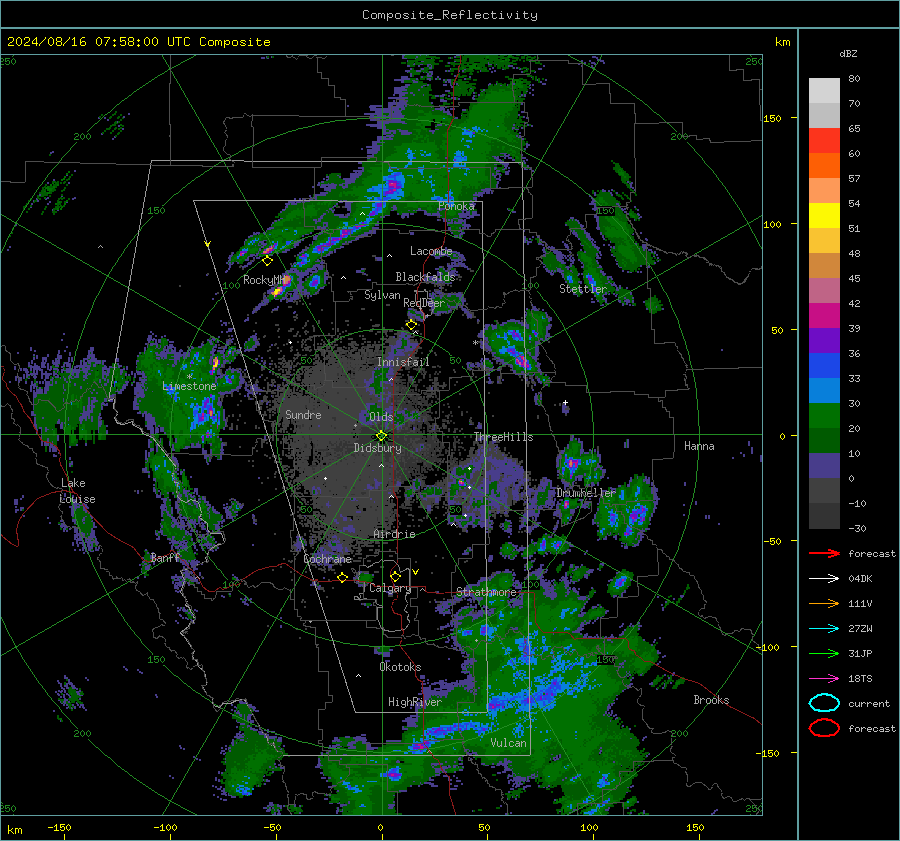Click the current legend label
Screen dimensions: 900x841
[x=869, y=704]
